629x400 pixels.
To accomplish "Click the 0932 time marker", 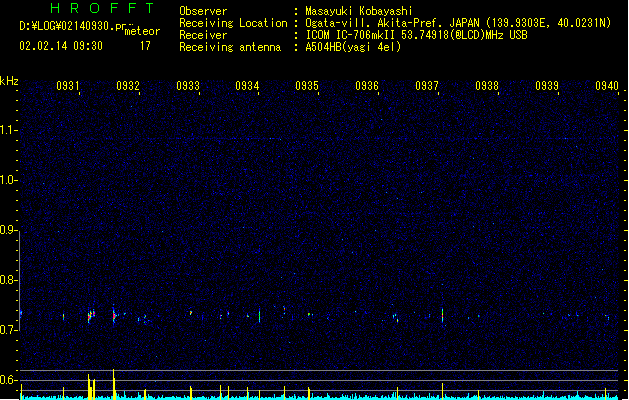I will 128,86.
